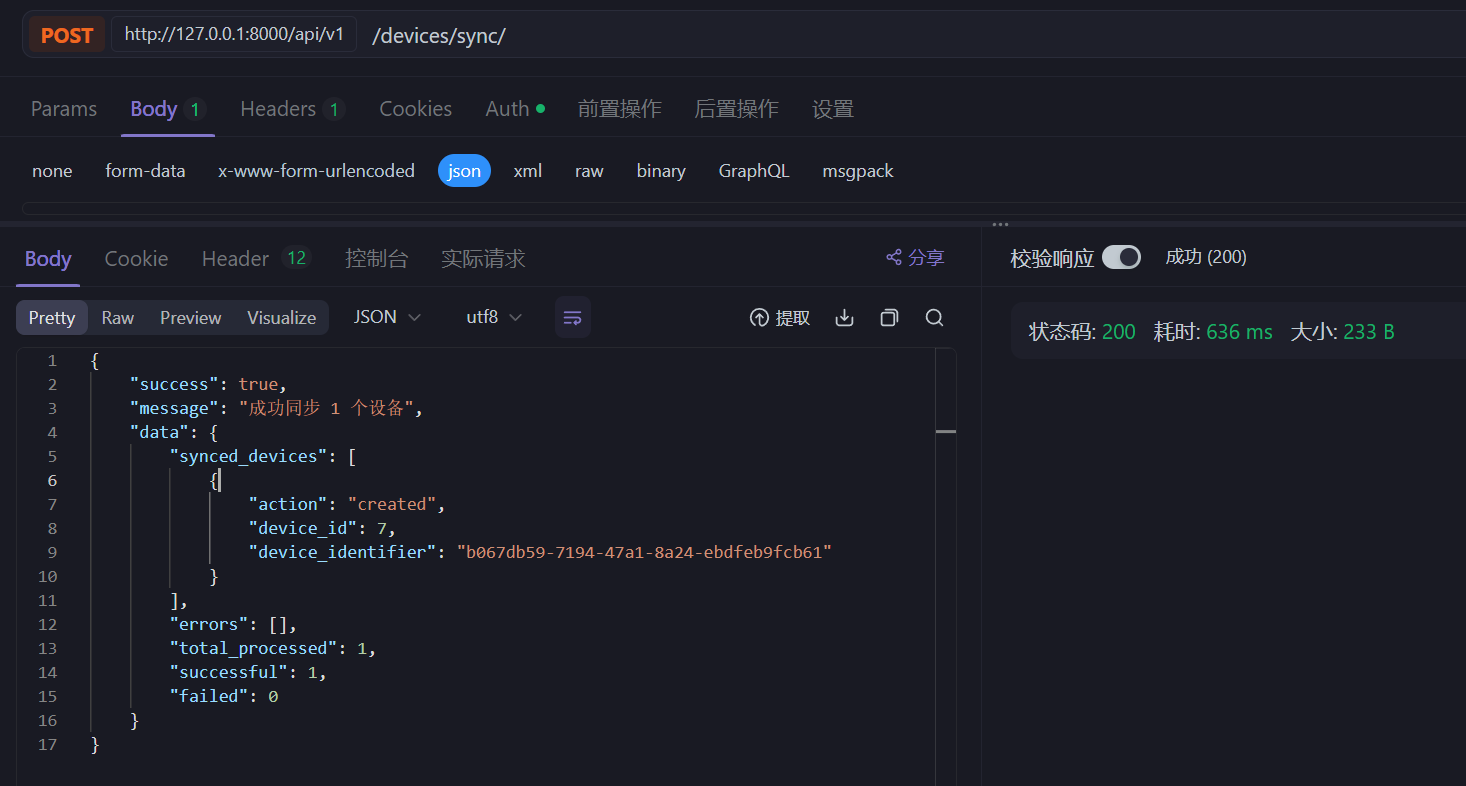Select x-www-form-urlencoded body type
Viewport: 1466px width, 786px height.
pos(316,171)
